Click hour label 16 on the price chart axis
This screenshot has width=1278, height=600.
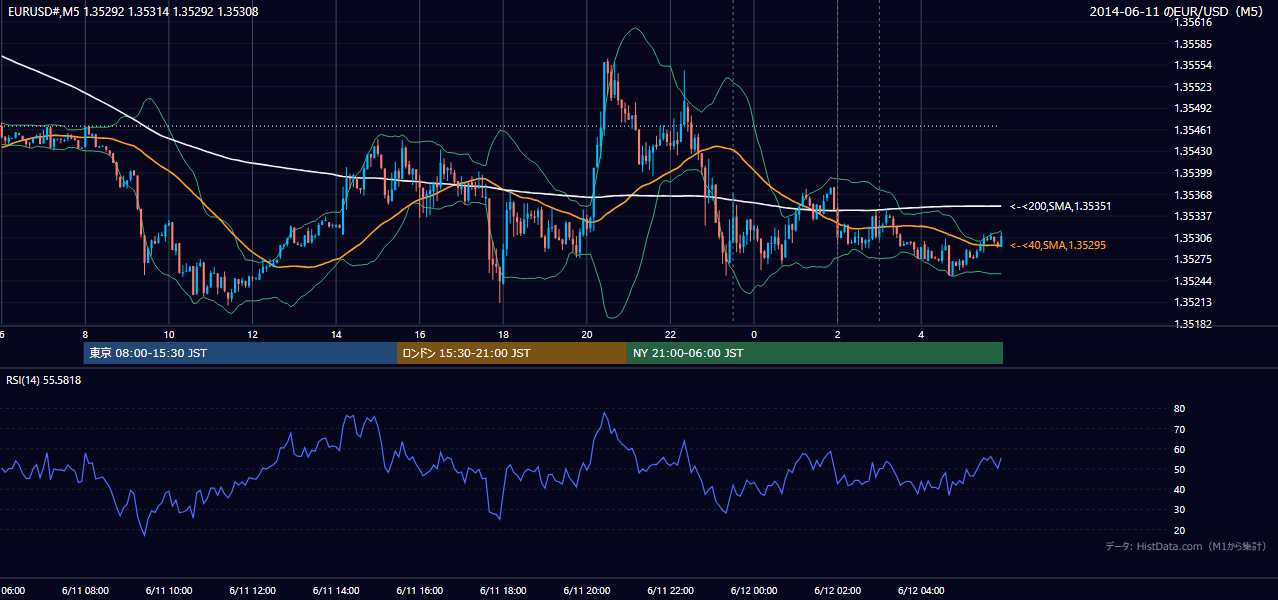[x=420, y=335]
